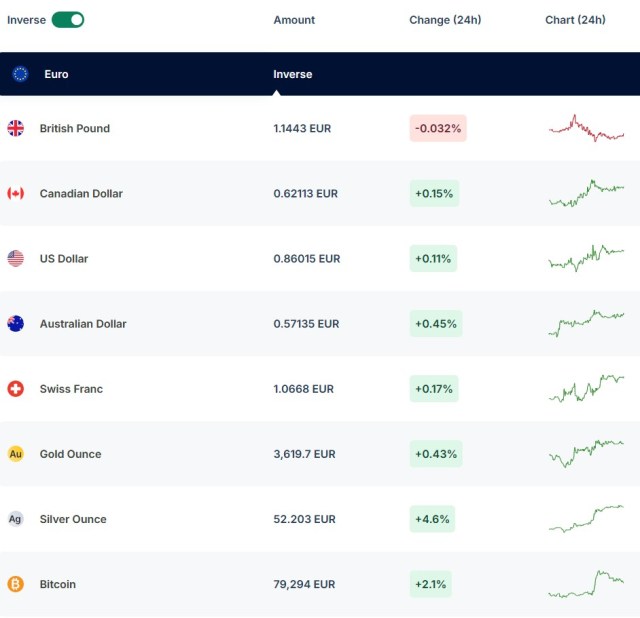
Task: Click the Silver Ounce +4.6% change badge
Action: pyautogui.click(x=432, y=519)
